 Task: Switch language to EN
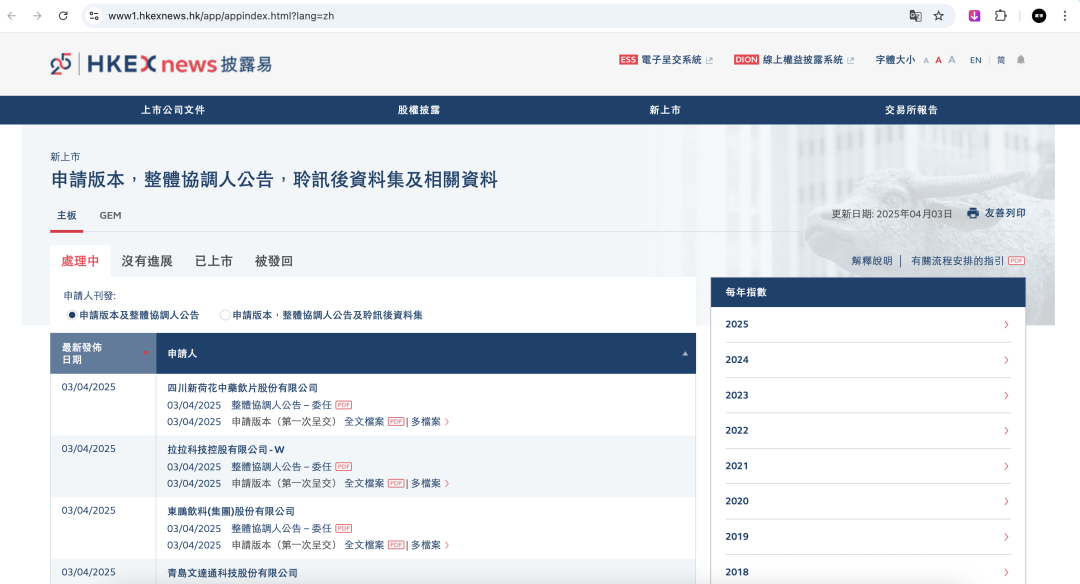pos(975,60)
